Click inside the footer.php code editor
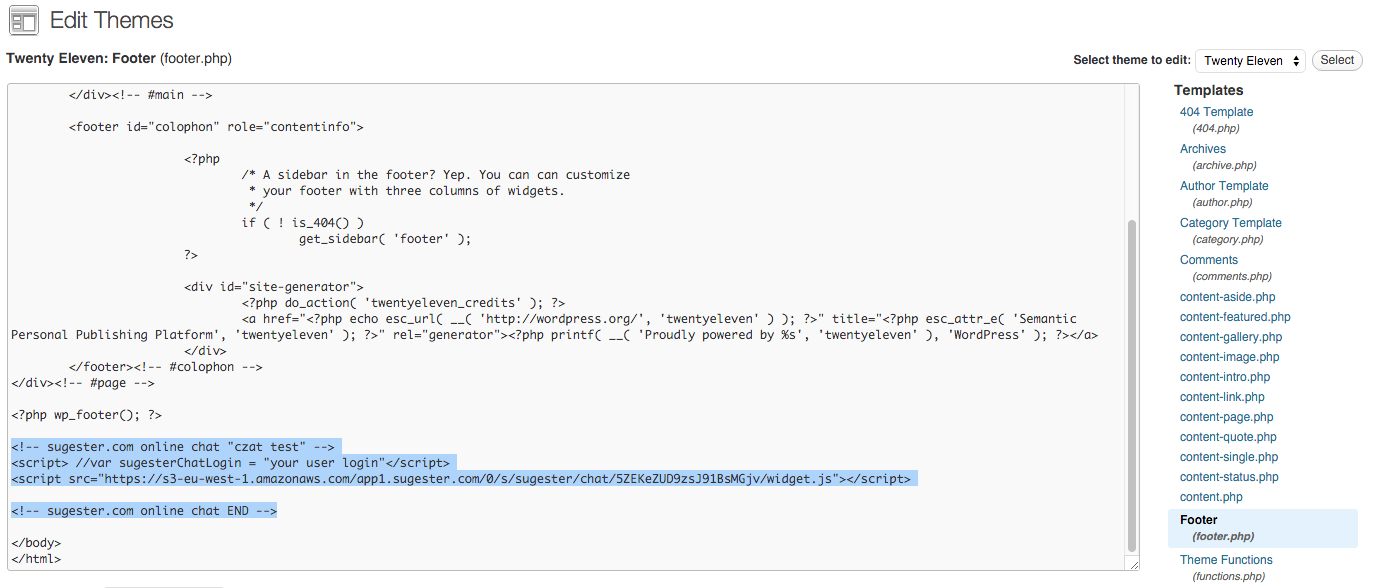 pyautogui.click(x=600, y=250)
